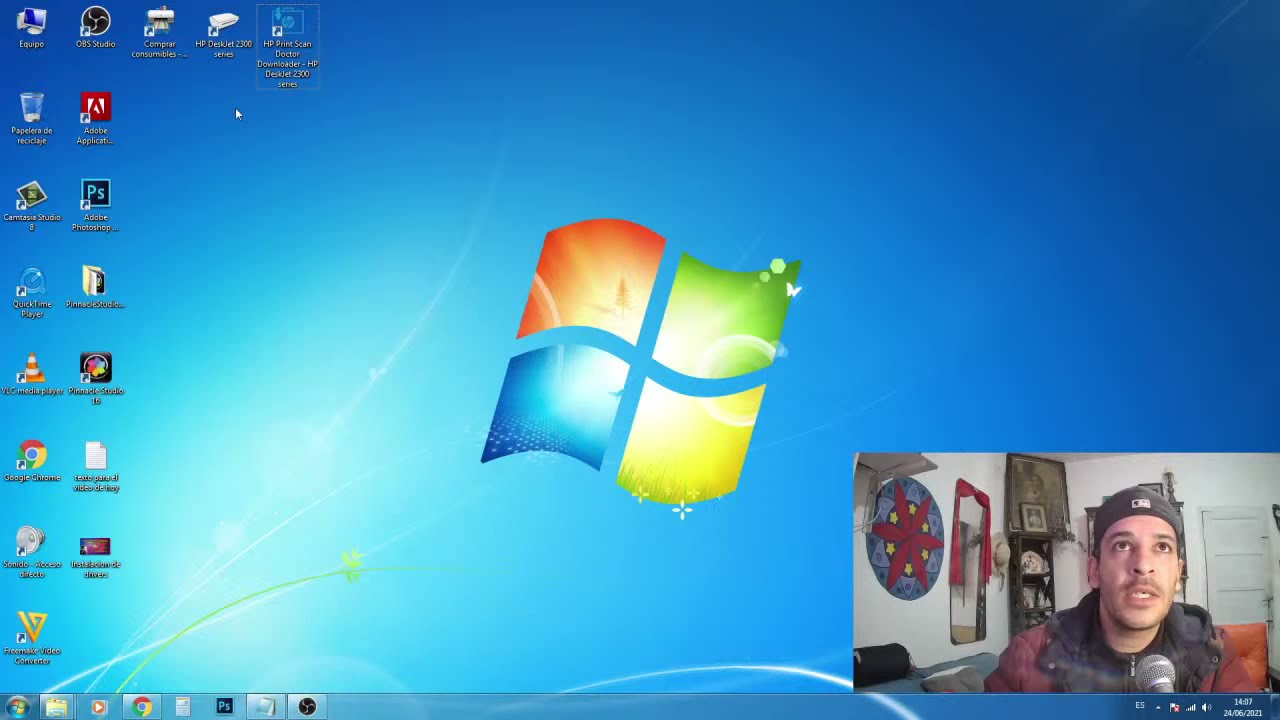
Task: Show hidden system tray icons
Action: 1158,707
